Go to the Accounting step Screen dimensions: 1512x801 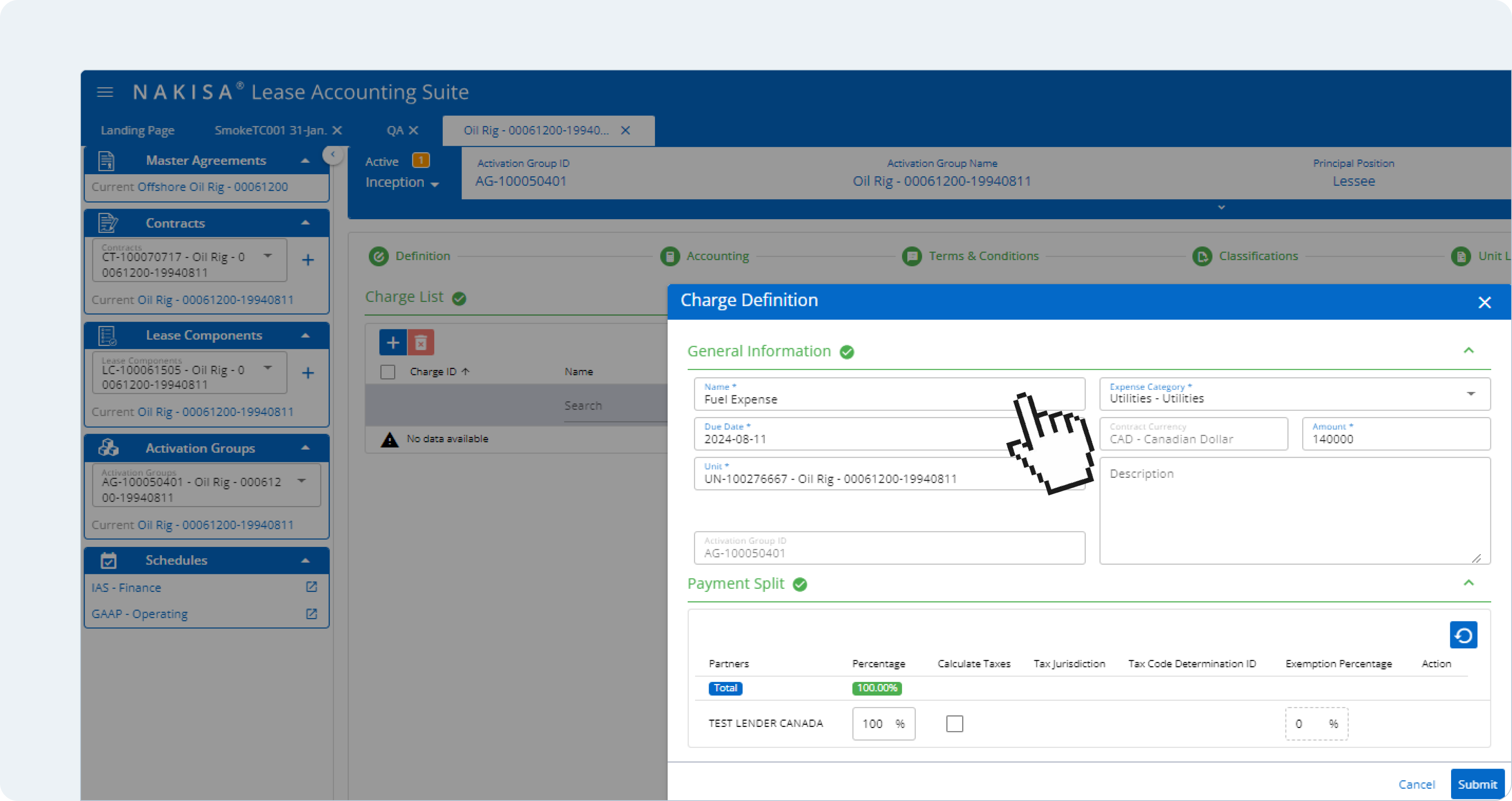717,256
